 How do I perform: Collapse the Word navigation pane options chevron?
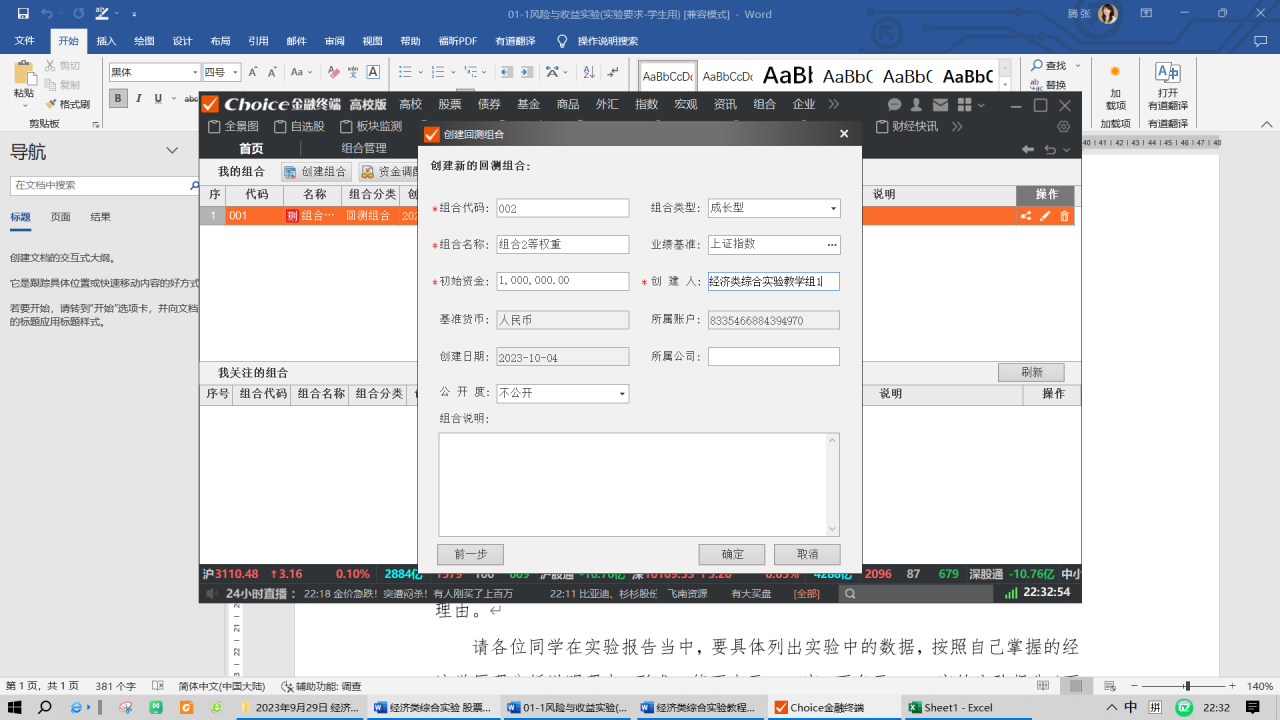(172, 150)
